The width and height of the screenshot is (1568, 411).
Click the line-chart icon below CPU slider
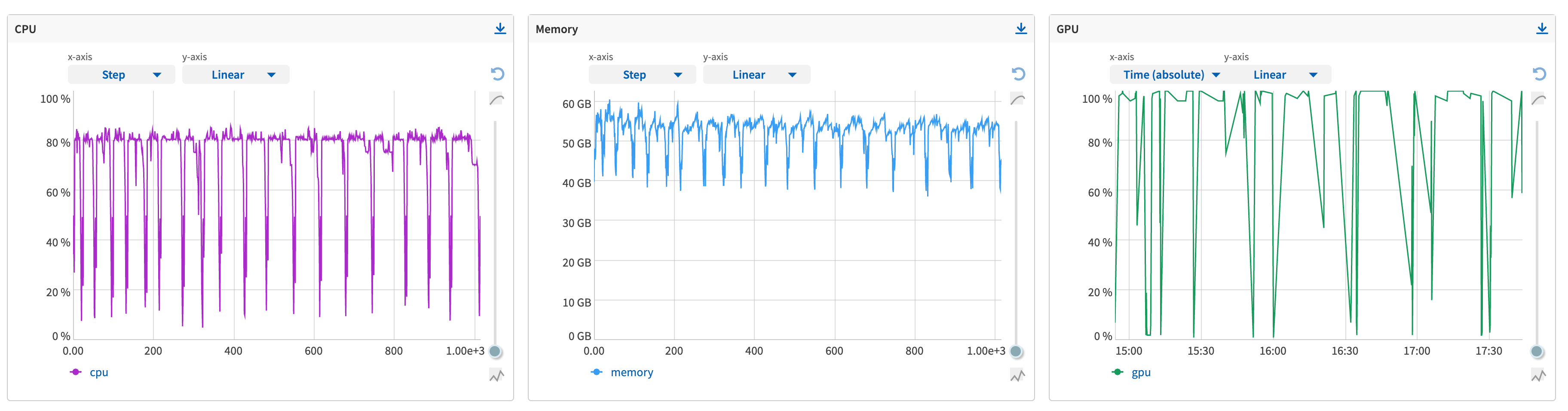tap(497, 376)
